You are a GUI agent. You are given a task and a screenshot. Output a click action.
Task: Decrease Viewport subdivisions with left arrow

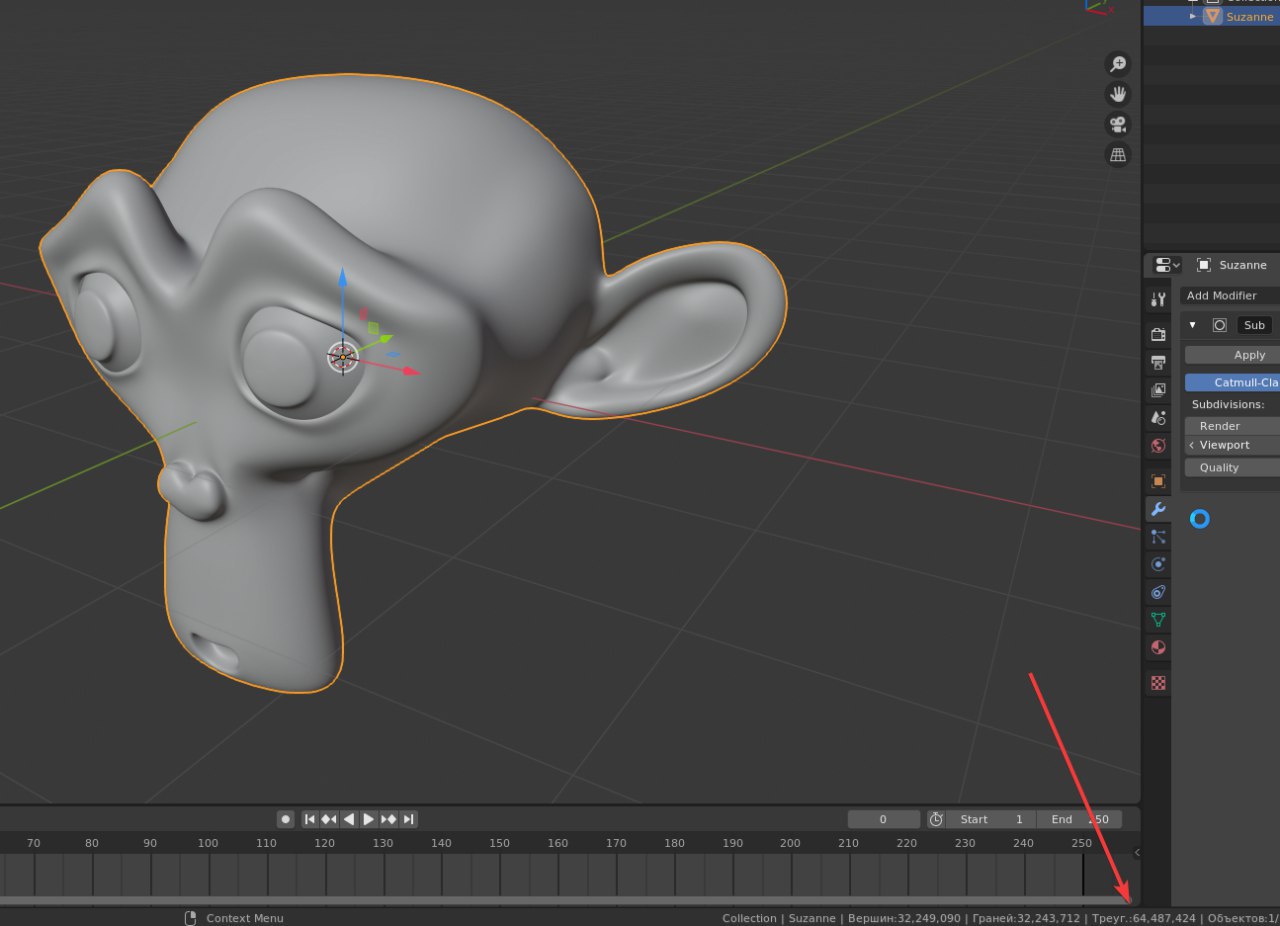click(x=1191, y=445)
